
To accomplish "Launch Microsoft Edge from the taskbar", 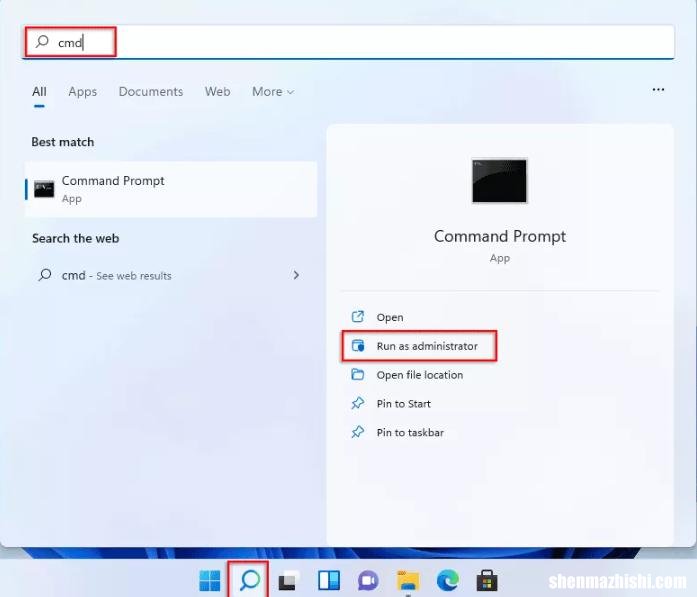I will coord(448,581).
